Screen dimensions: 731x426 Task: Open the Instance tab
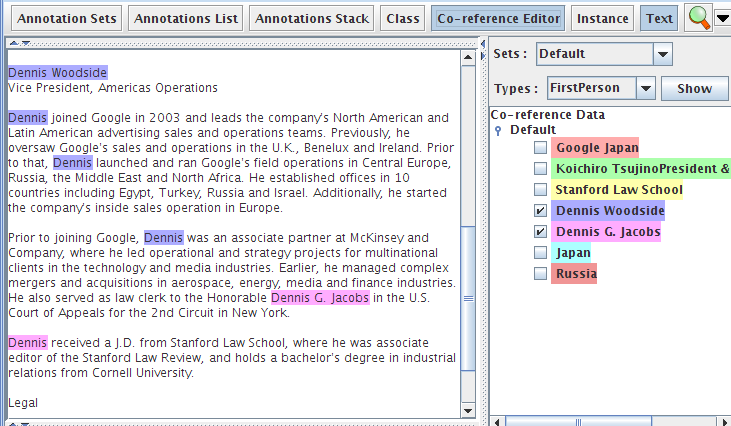click(602, 18)
